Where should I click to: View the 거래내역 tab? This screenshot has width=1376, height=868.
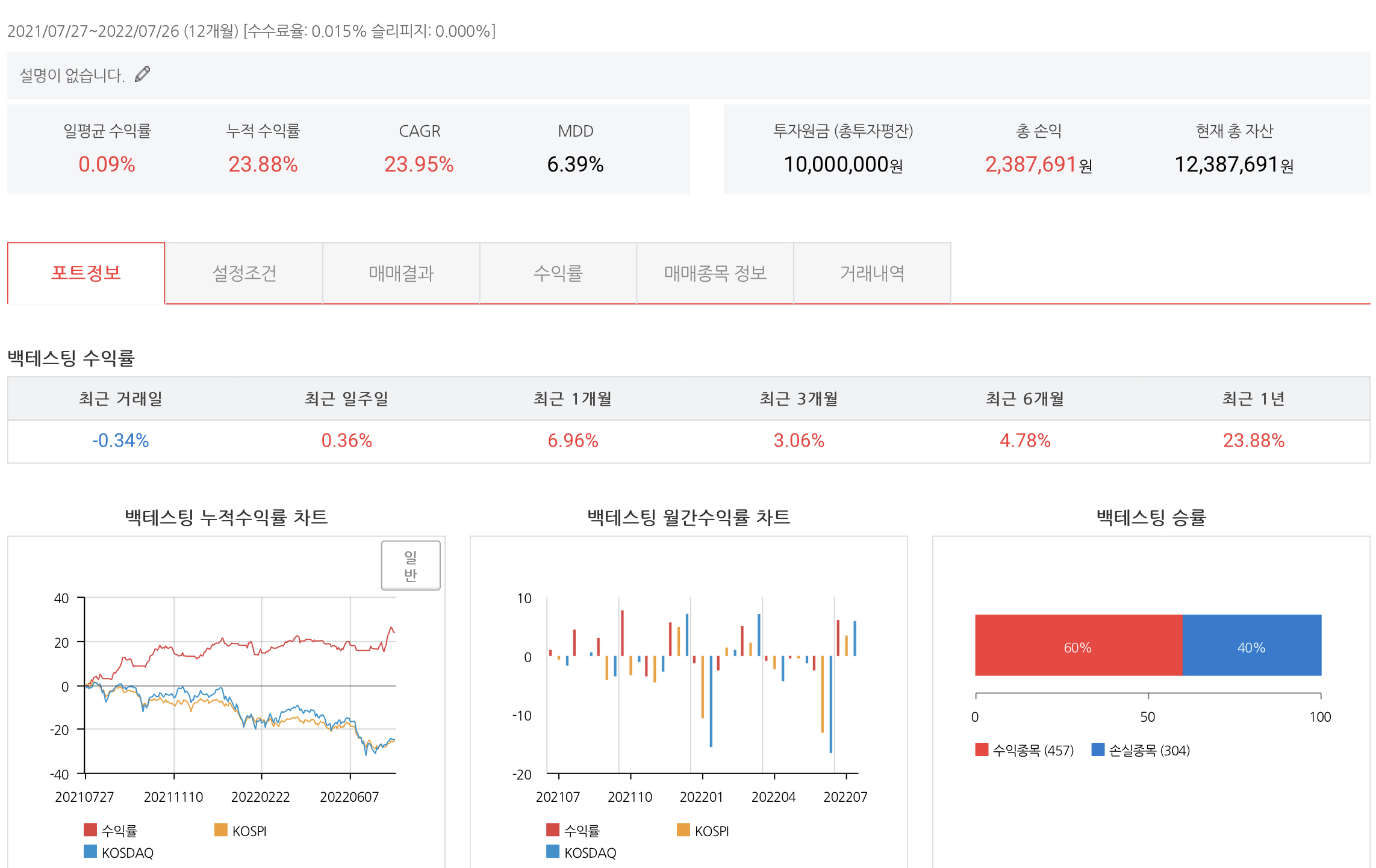click(x=872, y=273)
